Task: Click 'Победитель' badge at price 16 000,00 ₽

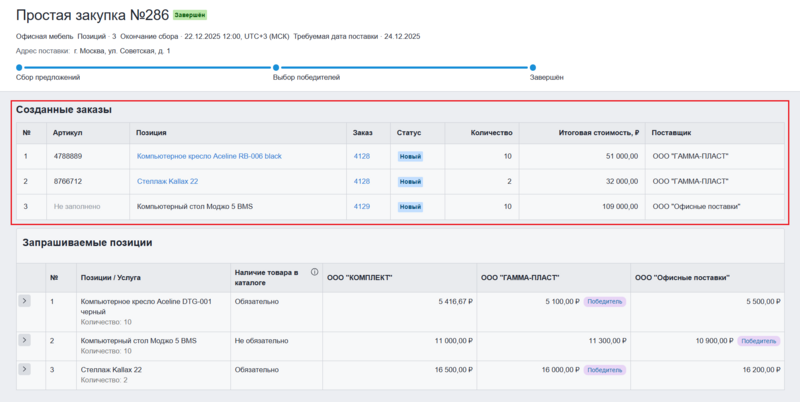Action: 606,370
